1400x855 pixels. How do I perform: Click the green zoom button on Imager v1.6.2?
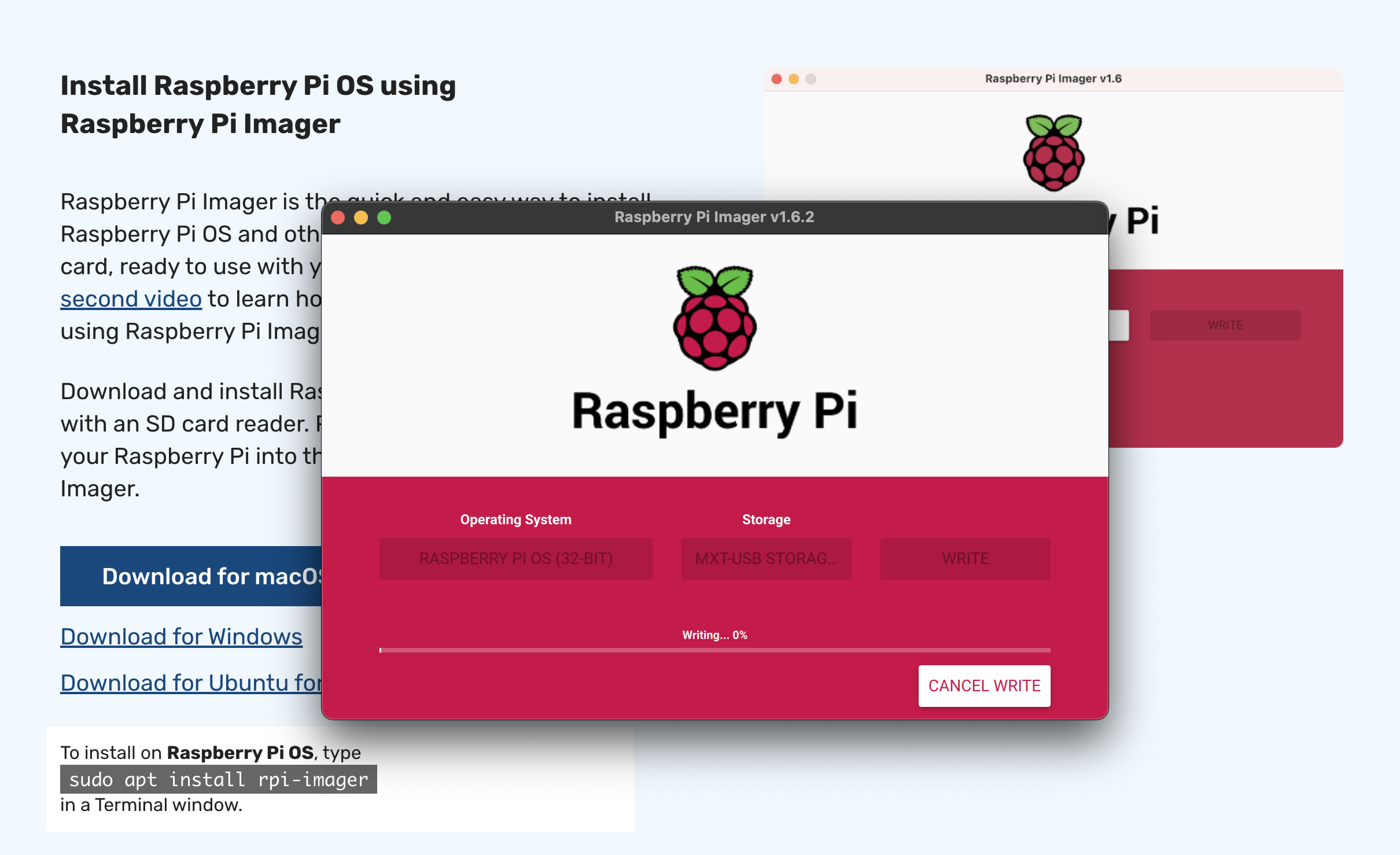coord(384,218)
